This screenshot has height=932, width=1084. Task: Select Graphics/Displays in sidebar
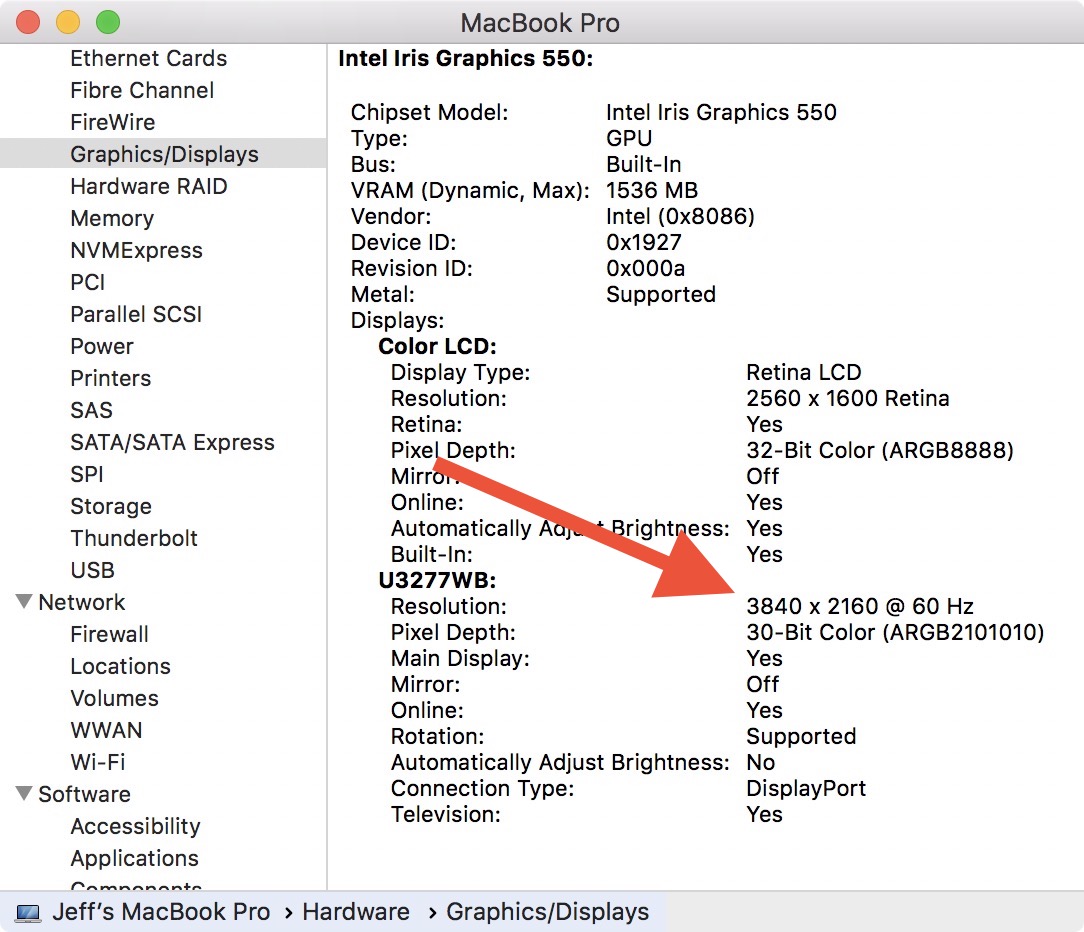pyautogui.click(x=164, y=154)
